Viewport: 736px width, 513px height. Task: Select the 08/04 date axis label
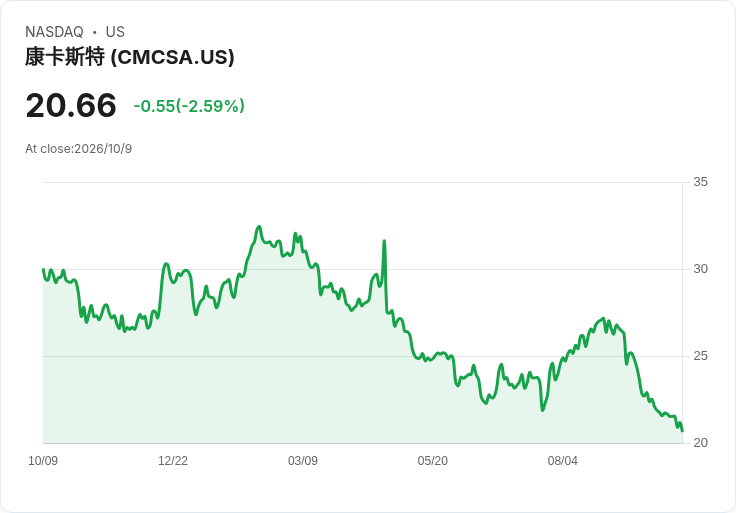point(562,461)
